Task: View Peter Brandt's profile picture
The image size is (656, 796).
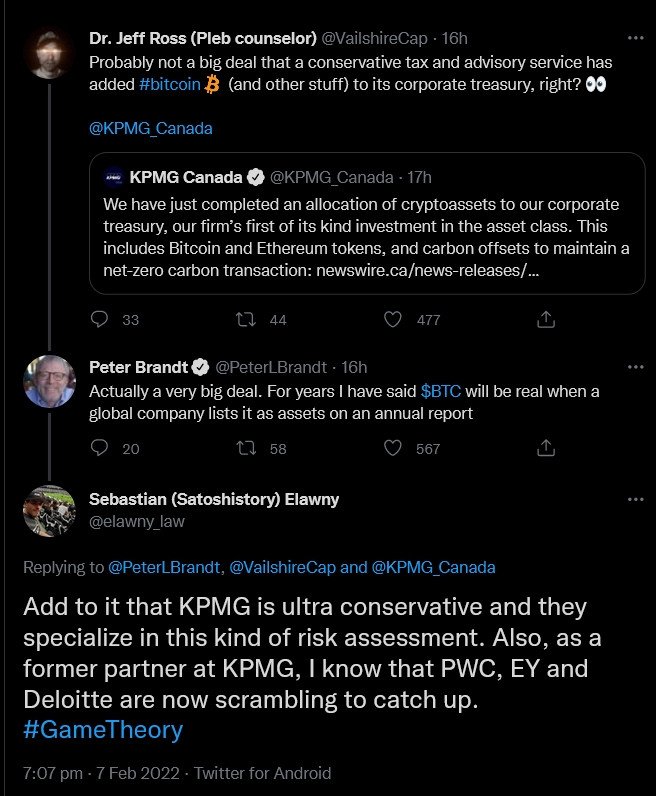Action: [49, 382]
